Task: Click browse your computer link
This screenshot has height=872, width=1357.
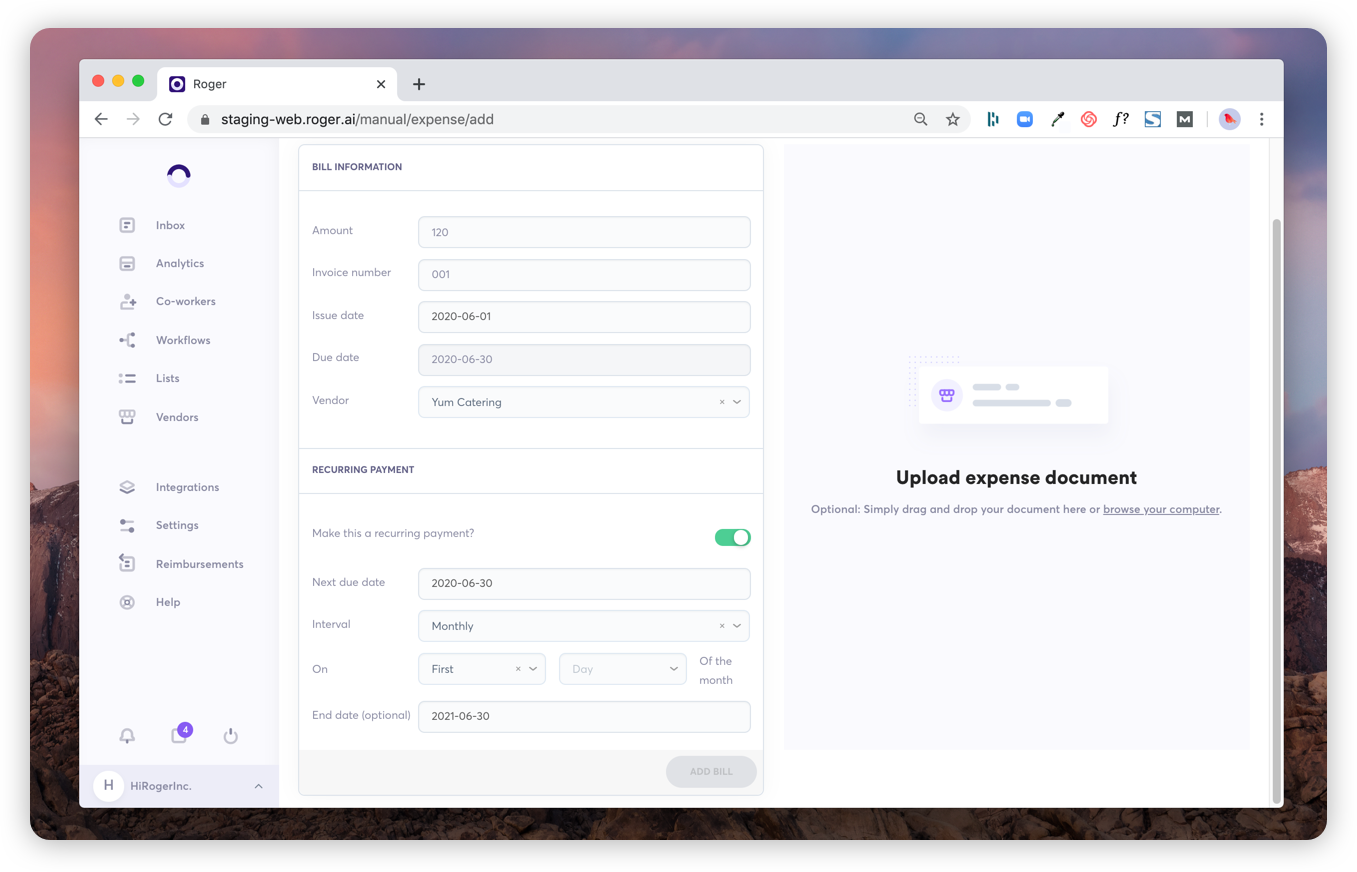Action: pyautogui.click(x=1161, y=509)
